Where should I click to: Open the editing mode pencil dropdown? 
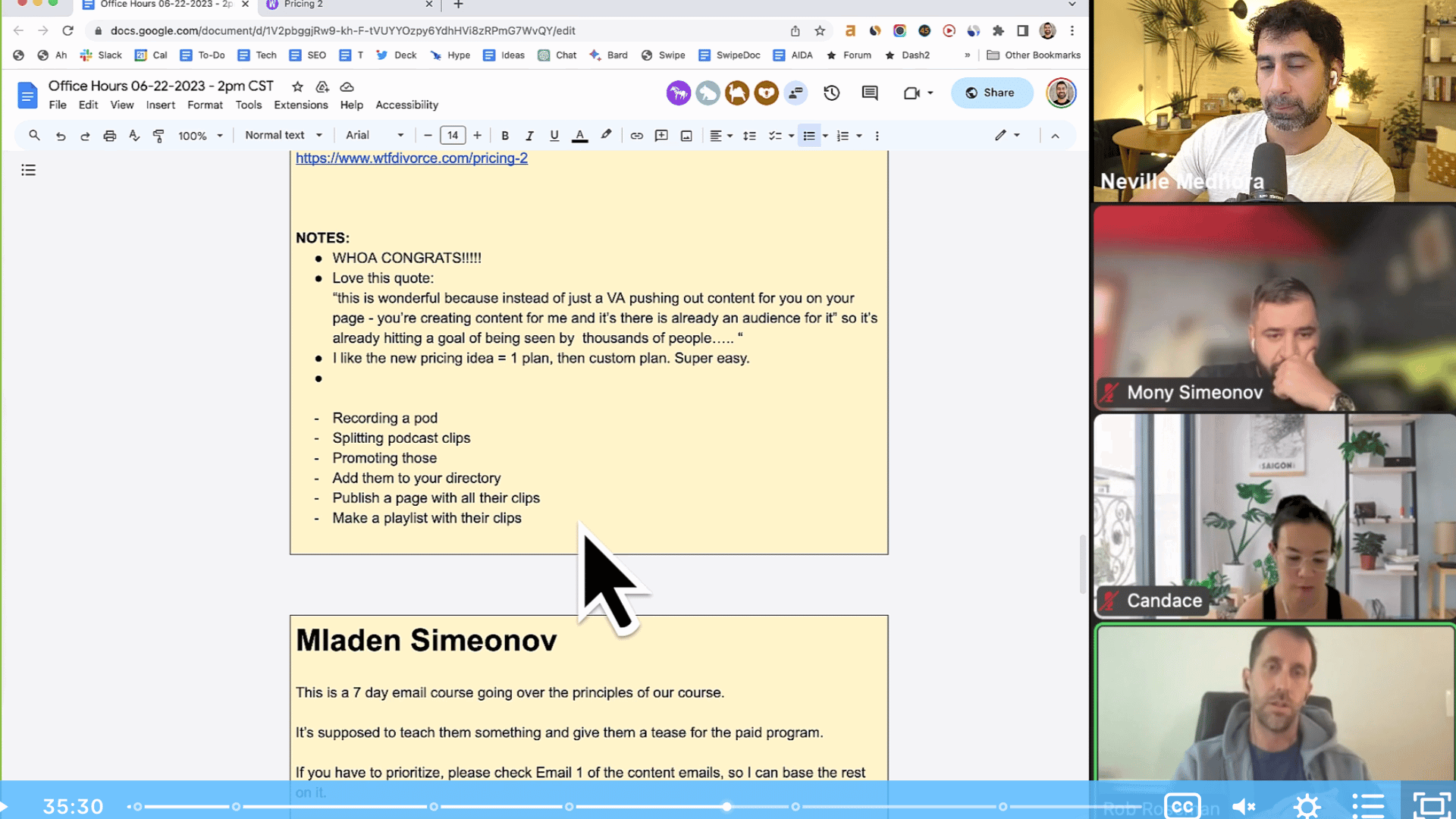pos(1008,135)
